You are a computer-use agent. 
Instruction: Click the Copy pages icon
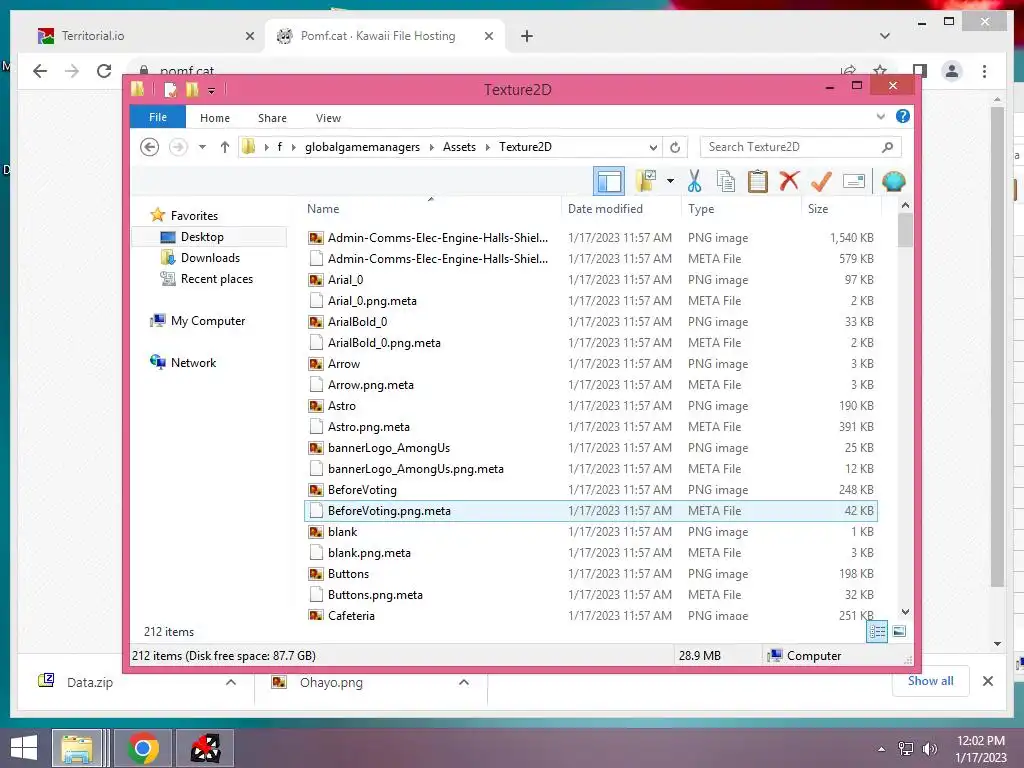click(x=726, y=181)
